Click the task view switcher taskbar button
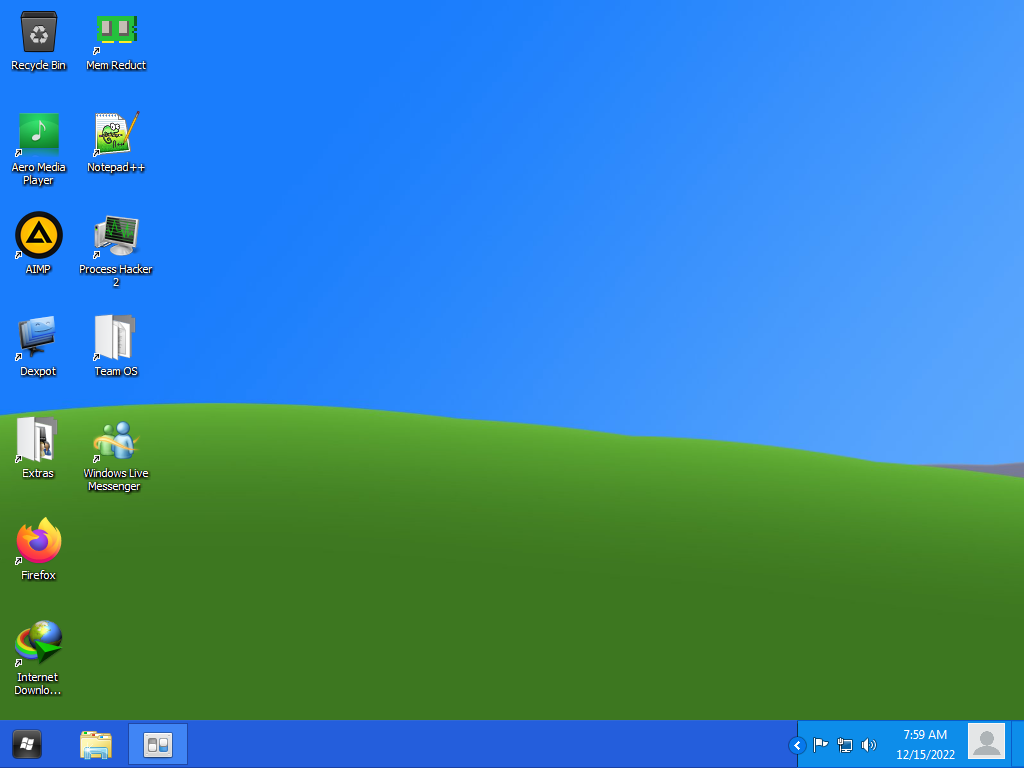 158,744
